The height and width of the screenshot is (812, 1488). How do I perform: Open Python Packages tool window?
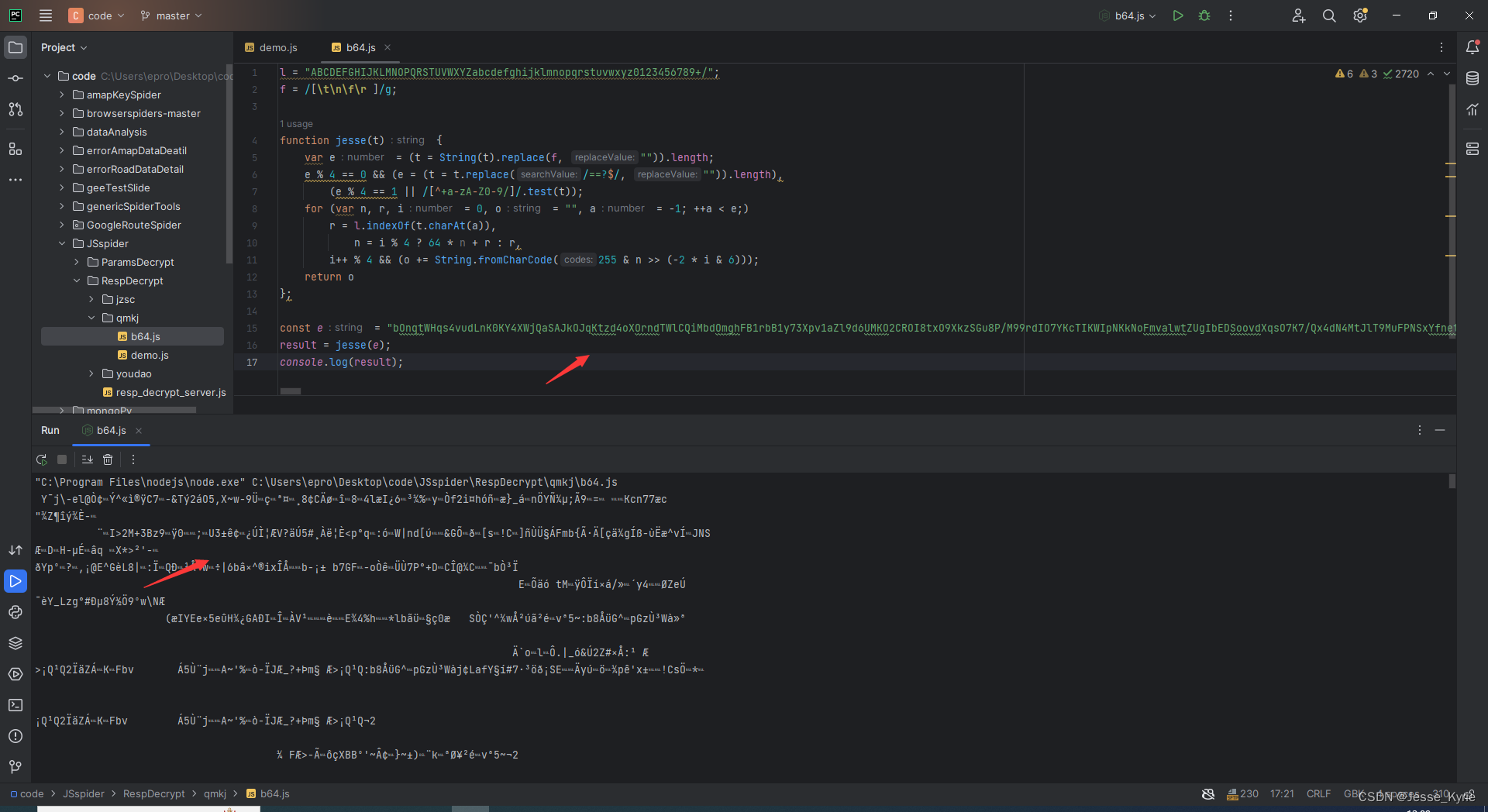click(15, 643)
